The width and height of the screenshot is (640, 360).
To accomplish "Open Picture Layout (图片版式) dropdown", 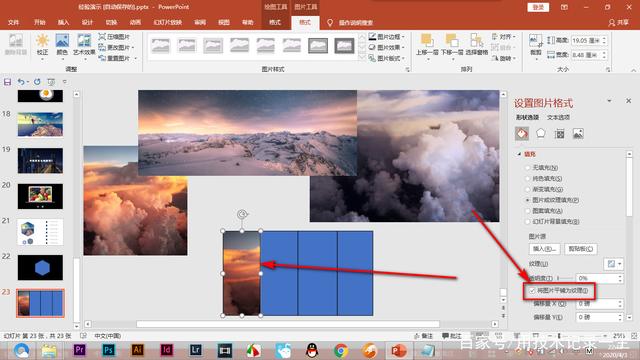I will (387, 58).
